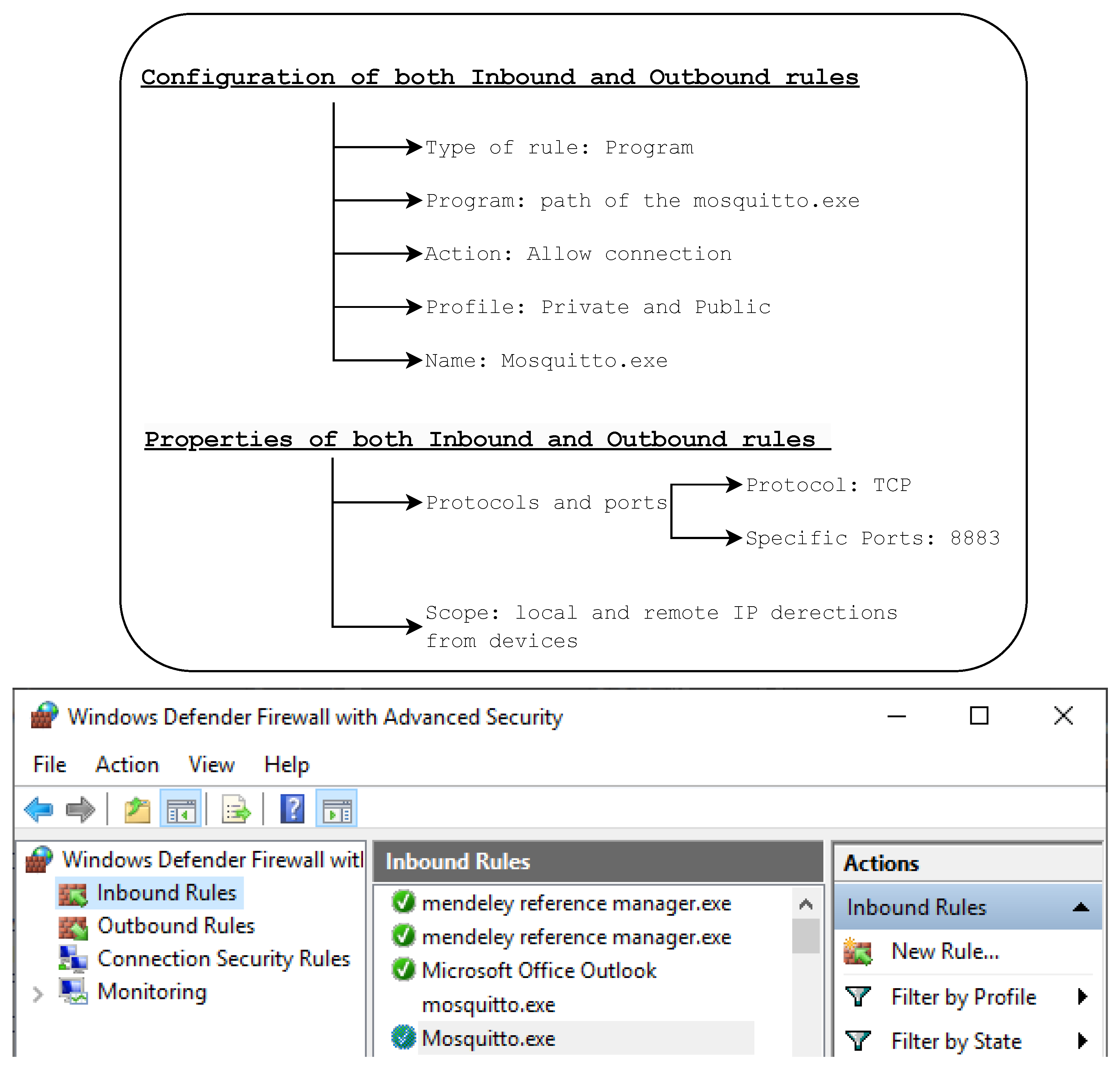The width and height of the screenshot is (1120, 1073).
Task: Click the Mosquitto.exe rule status icon
Action: click(403, 1037)
